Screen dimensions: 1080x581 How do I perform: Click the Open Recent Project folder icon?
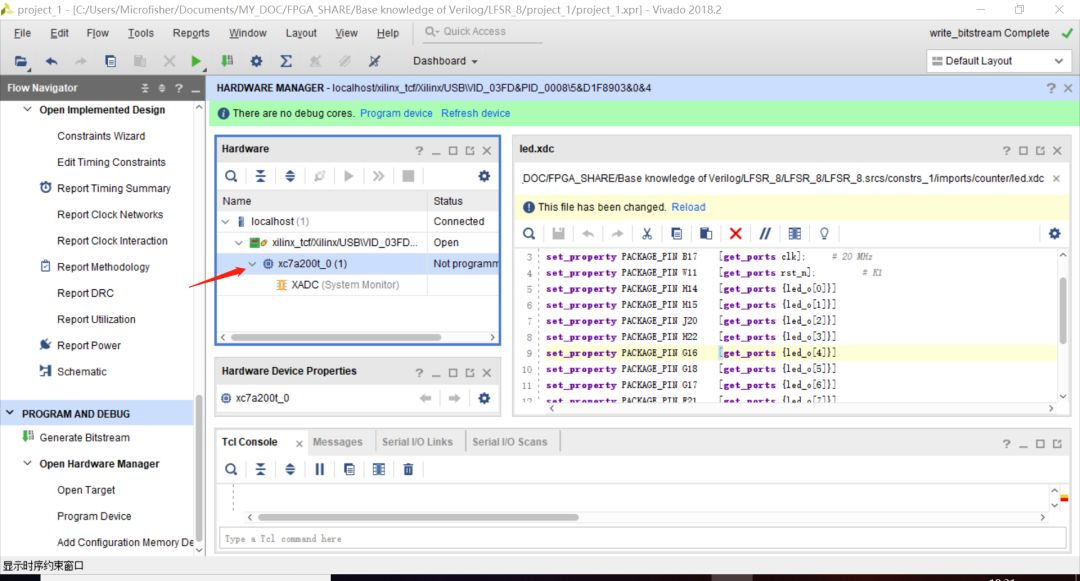[x=20, y=60]
